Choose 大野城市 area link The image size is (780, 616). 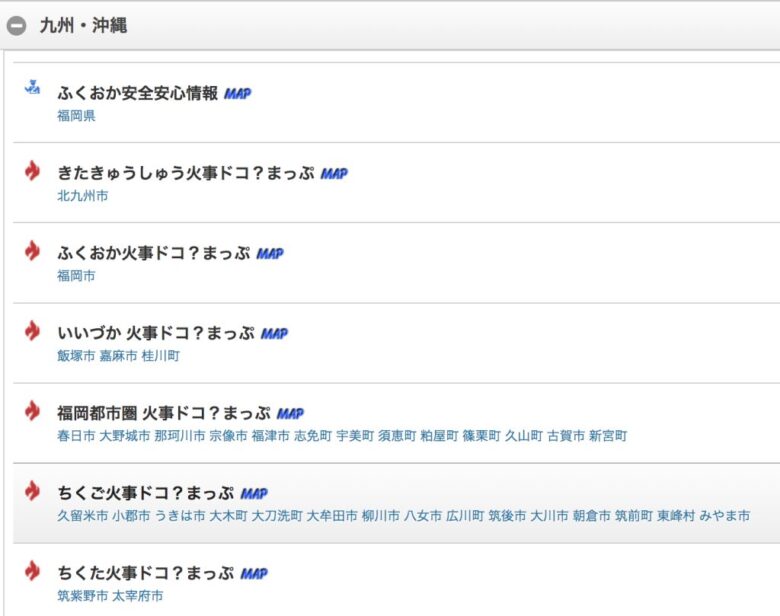point(125,436)
